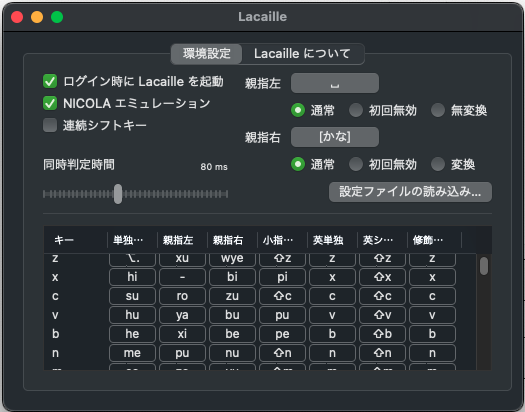Screen dimensions: 525x412
Task: Select 変換 radio option
Action: 438,164
